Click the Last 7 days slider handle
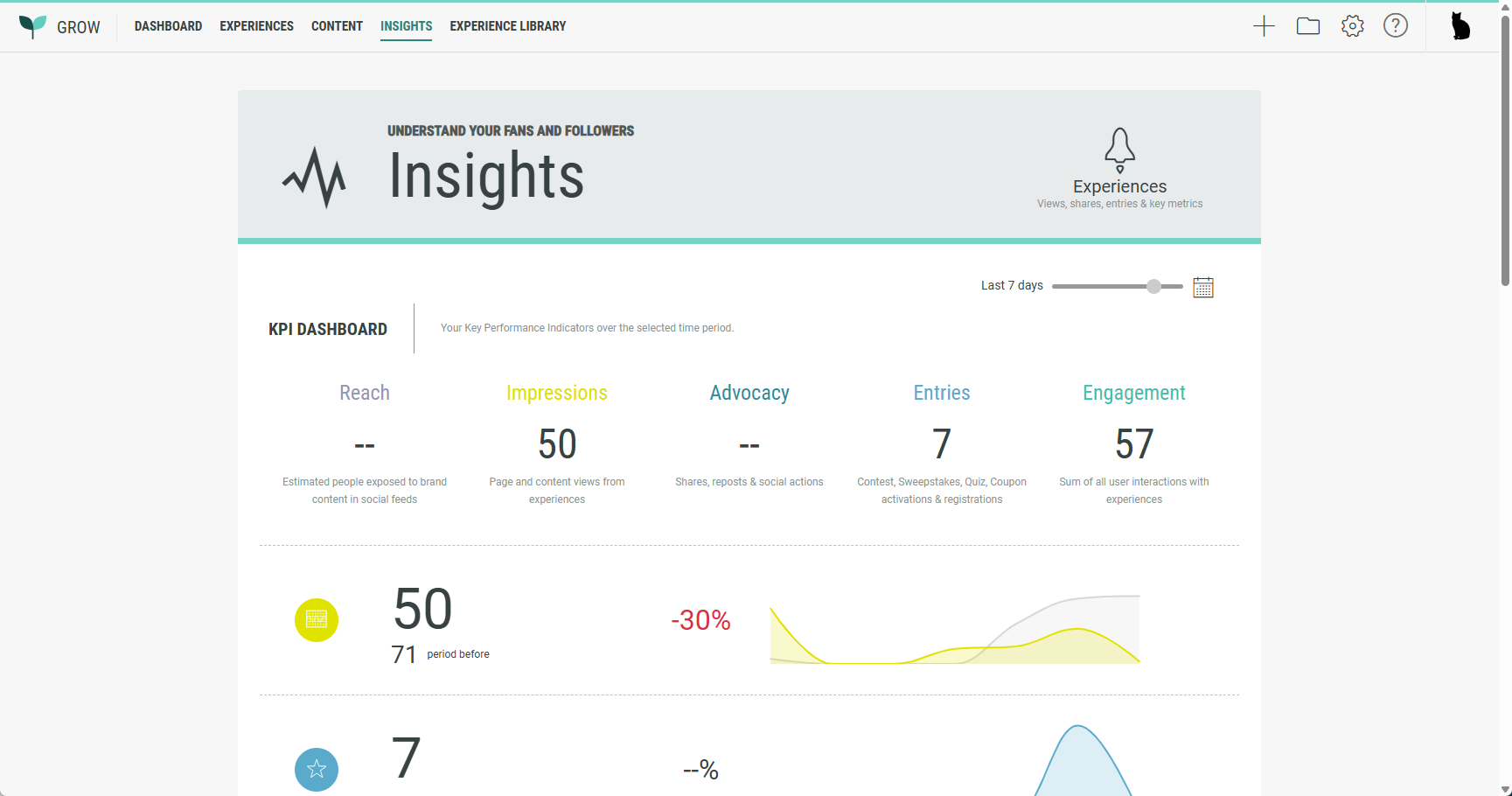1512x796 pixels. (x=1153, y=286)
